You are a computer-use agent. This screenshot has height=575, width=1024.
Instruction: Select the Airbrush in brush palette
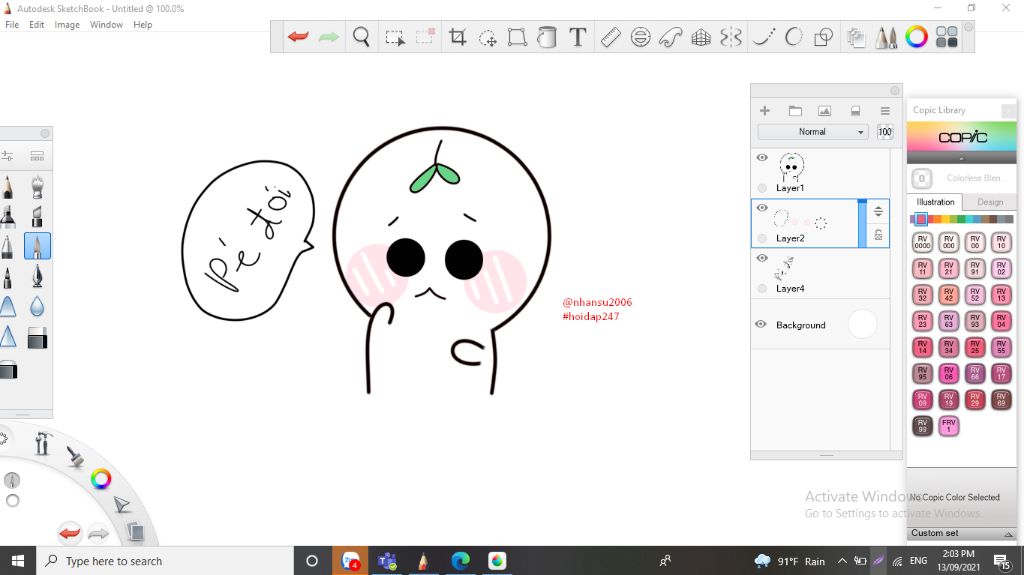[37, 188]
